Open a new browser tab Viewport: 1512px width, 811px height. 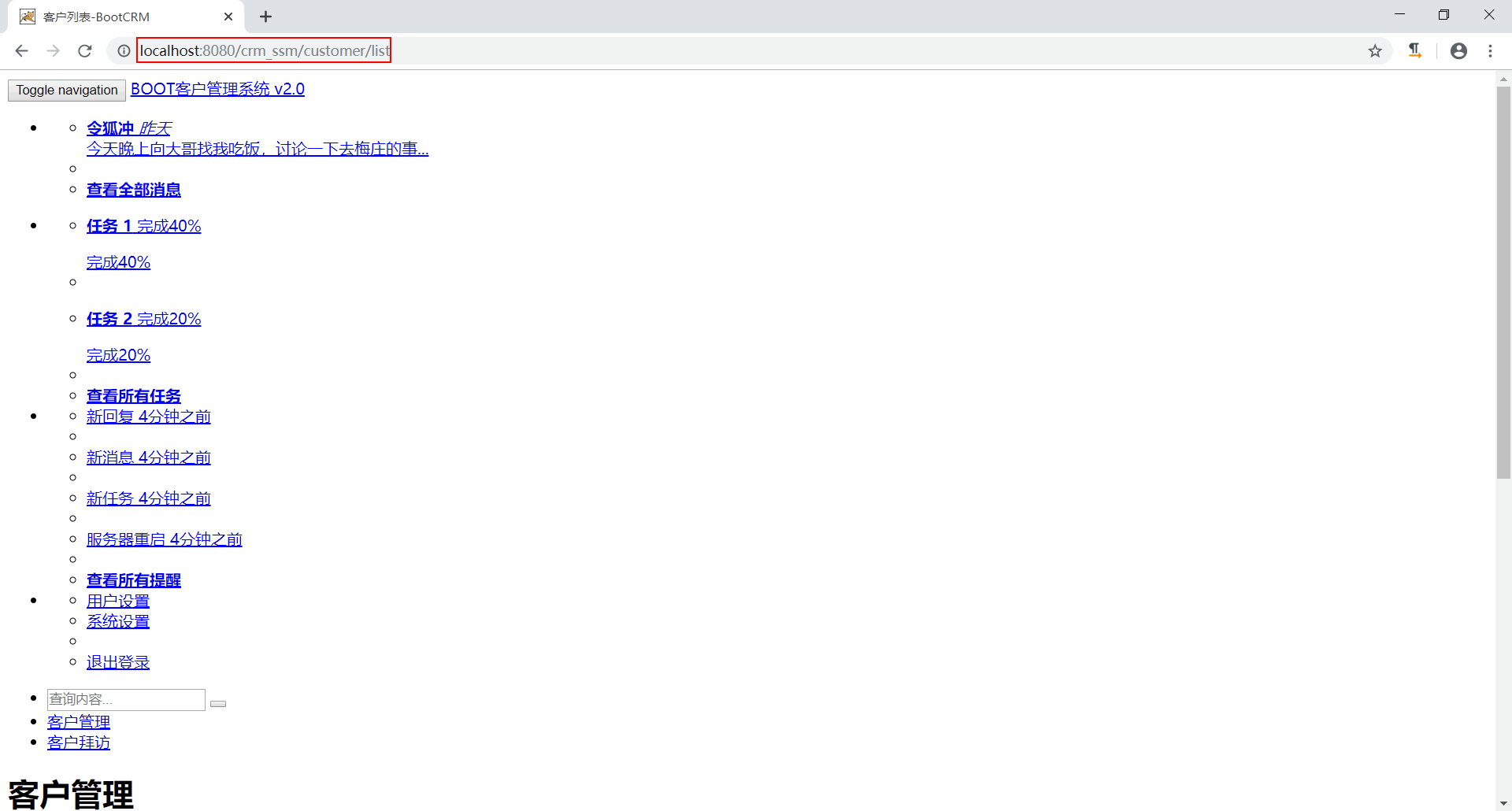pos(265,16)
